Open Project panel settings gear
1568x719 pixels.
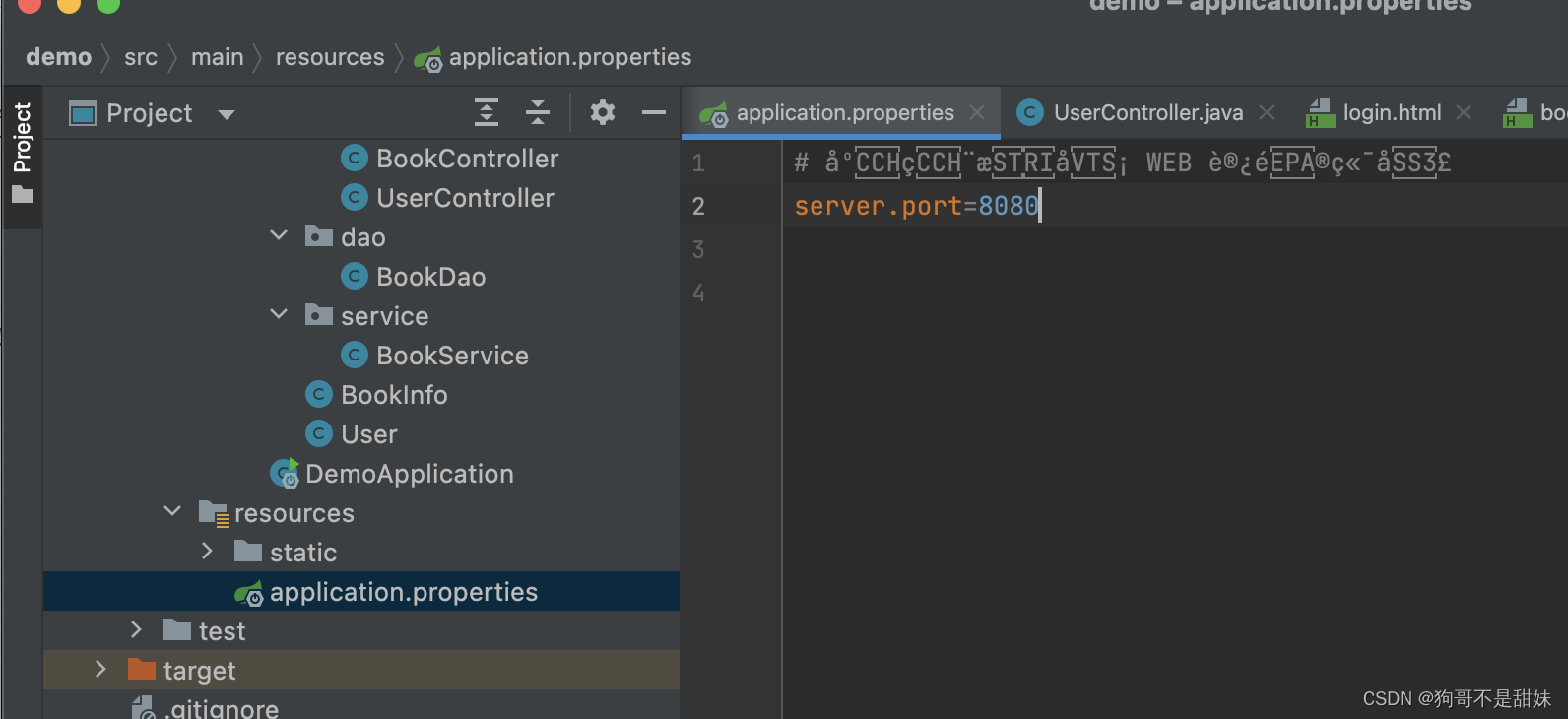pos(603,113)
